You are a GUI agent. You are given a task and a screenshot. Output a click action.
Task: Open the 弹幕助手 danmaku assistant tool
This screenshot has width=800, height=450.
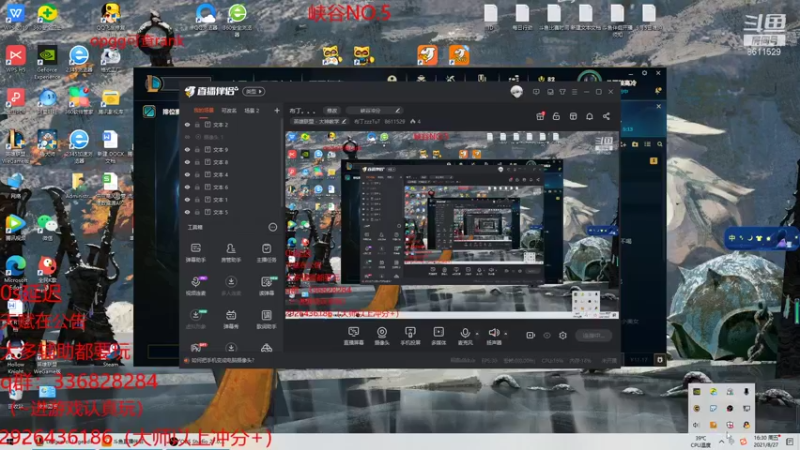point(195,253)
